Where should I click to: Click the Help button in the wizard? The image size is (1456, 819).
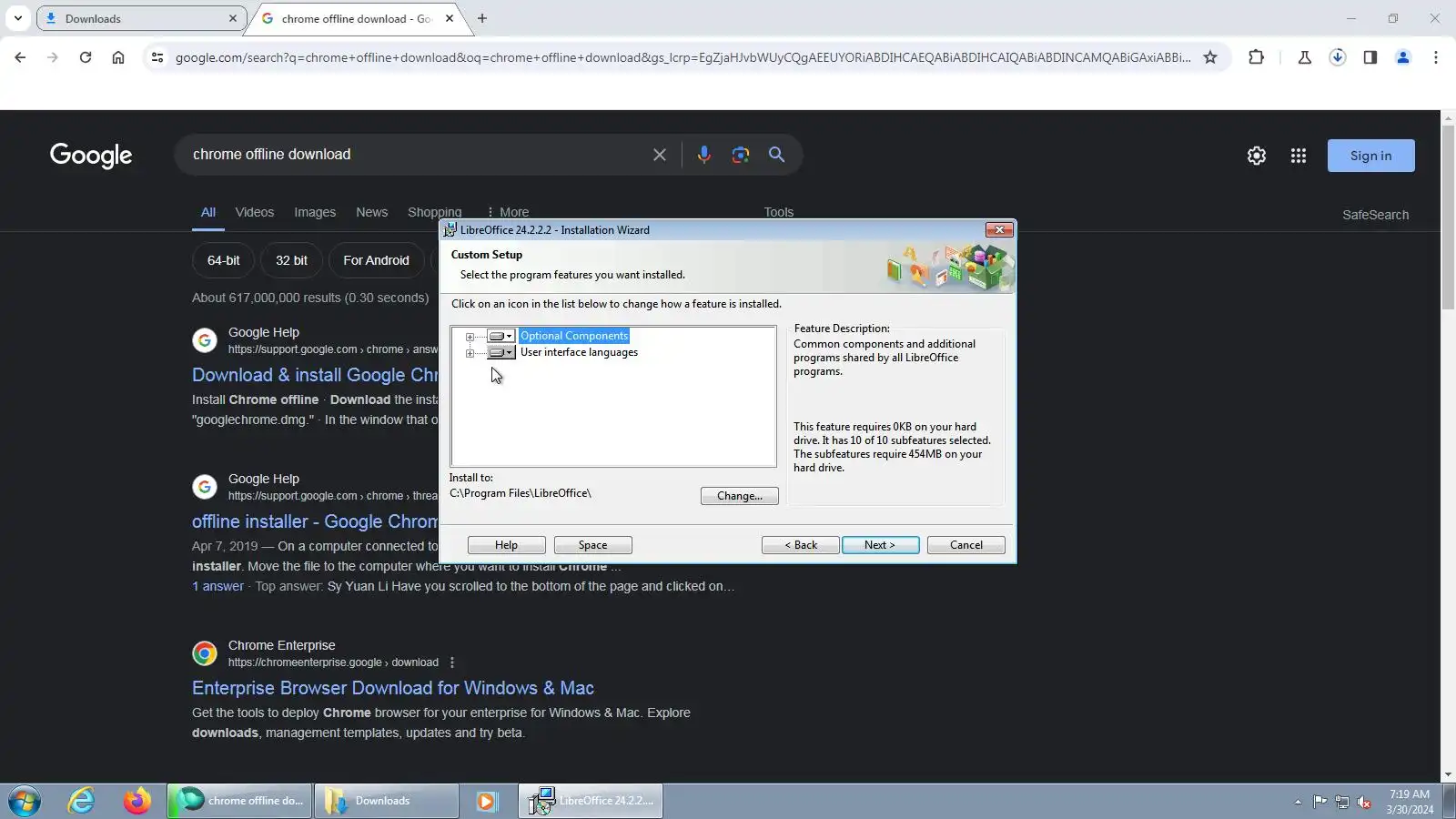pyautogui.click(x=507, y=545)
